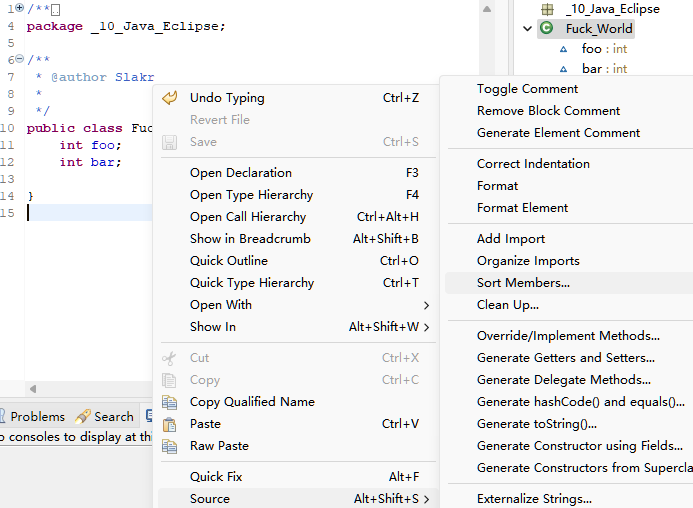The width and height of the screenshot is (693, 508).
Task: Click the Copy Qualified Name icon
Action: [169, 402]
